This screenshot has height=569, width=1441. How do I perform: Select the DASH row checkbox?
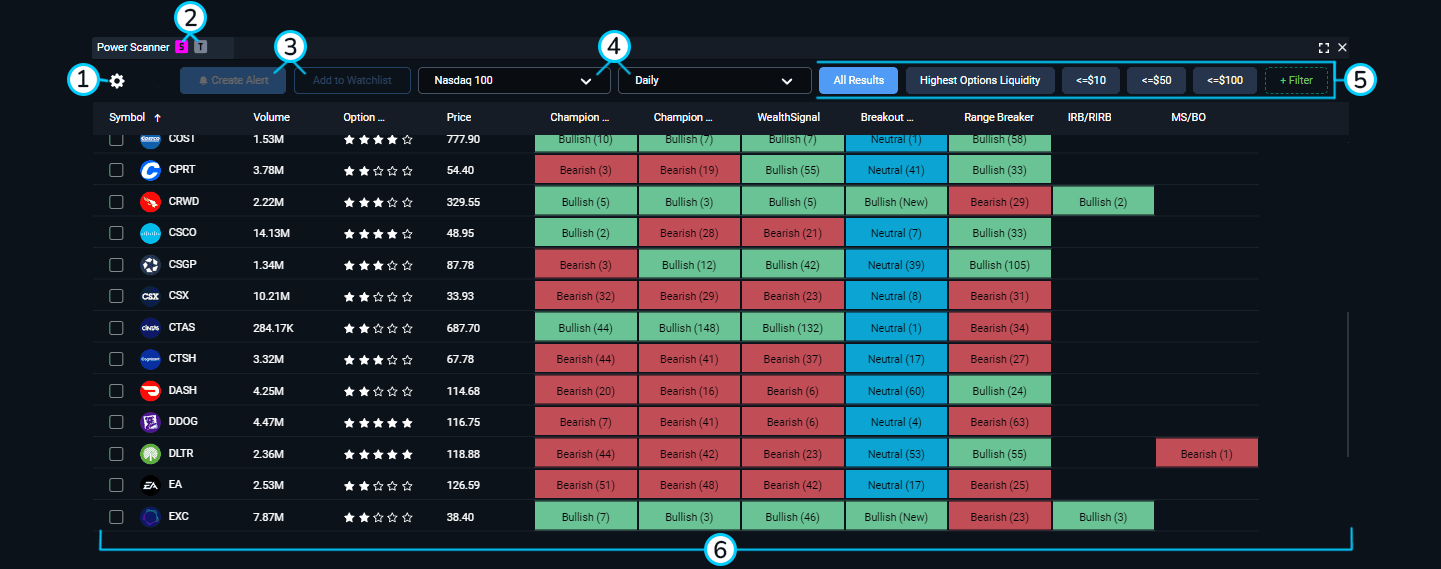pyautogui.click(x=116, y=391)
